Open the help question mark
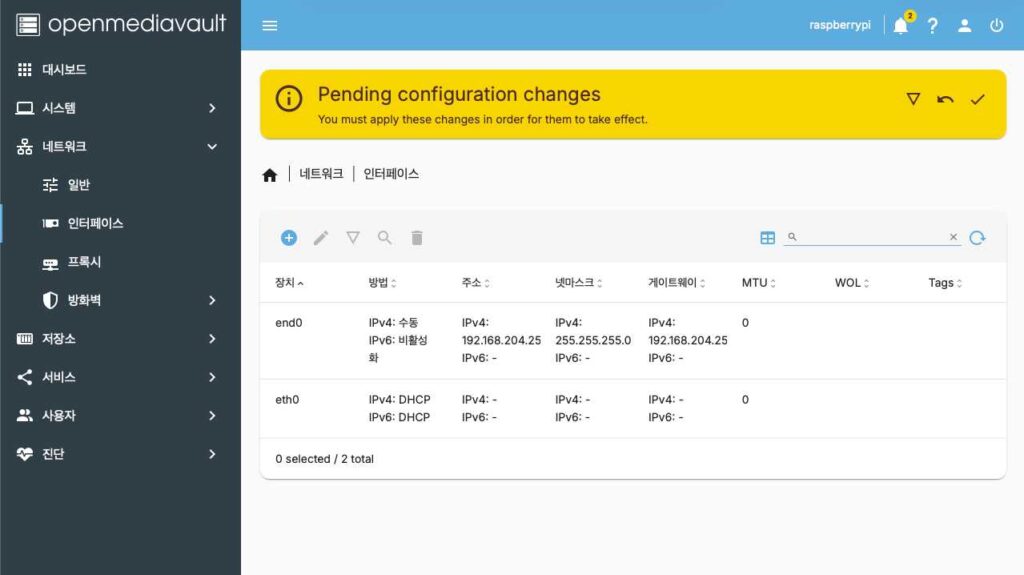 point(933,25)
